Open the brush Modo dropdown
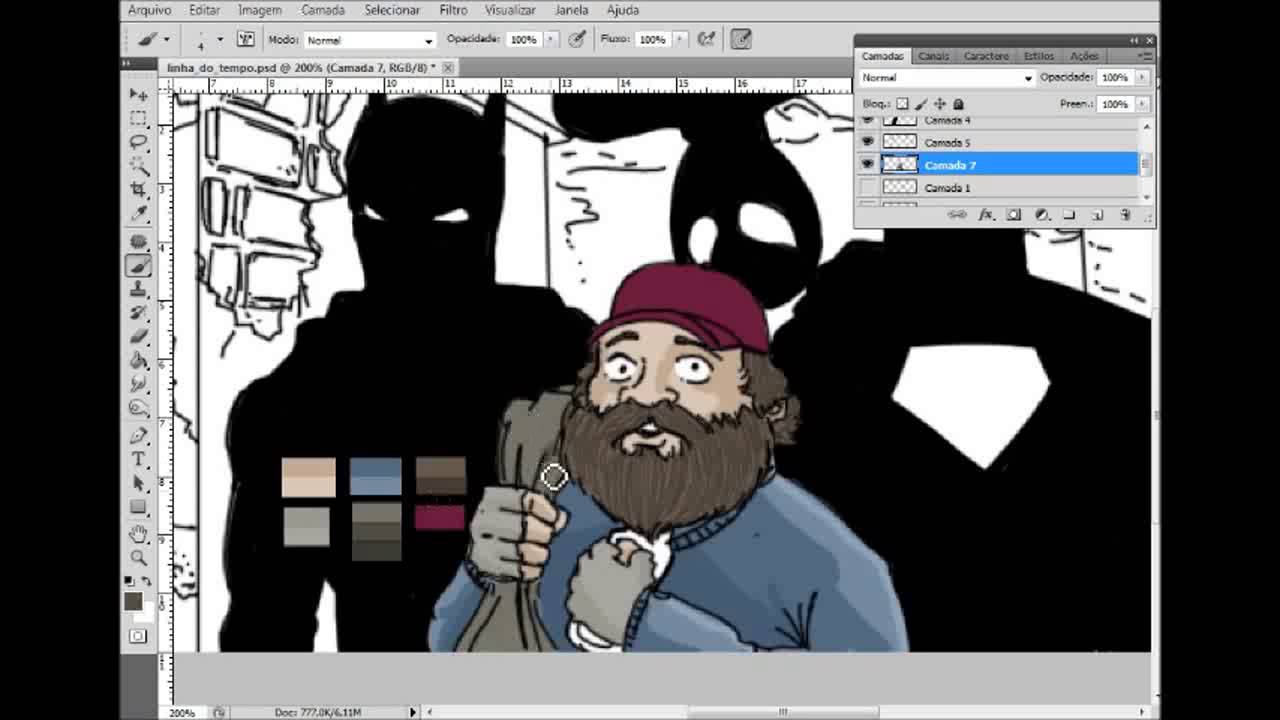Screen dimensions: 1280x720 coord(369,40)
